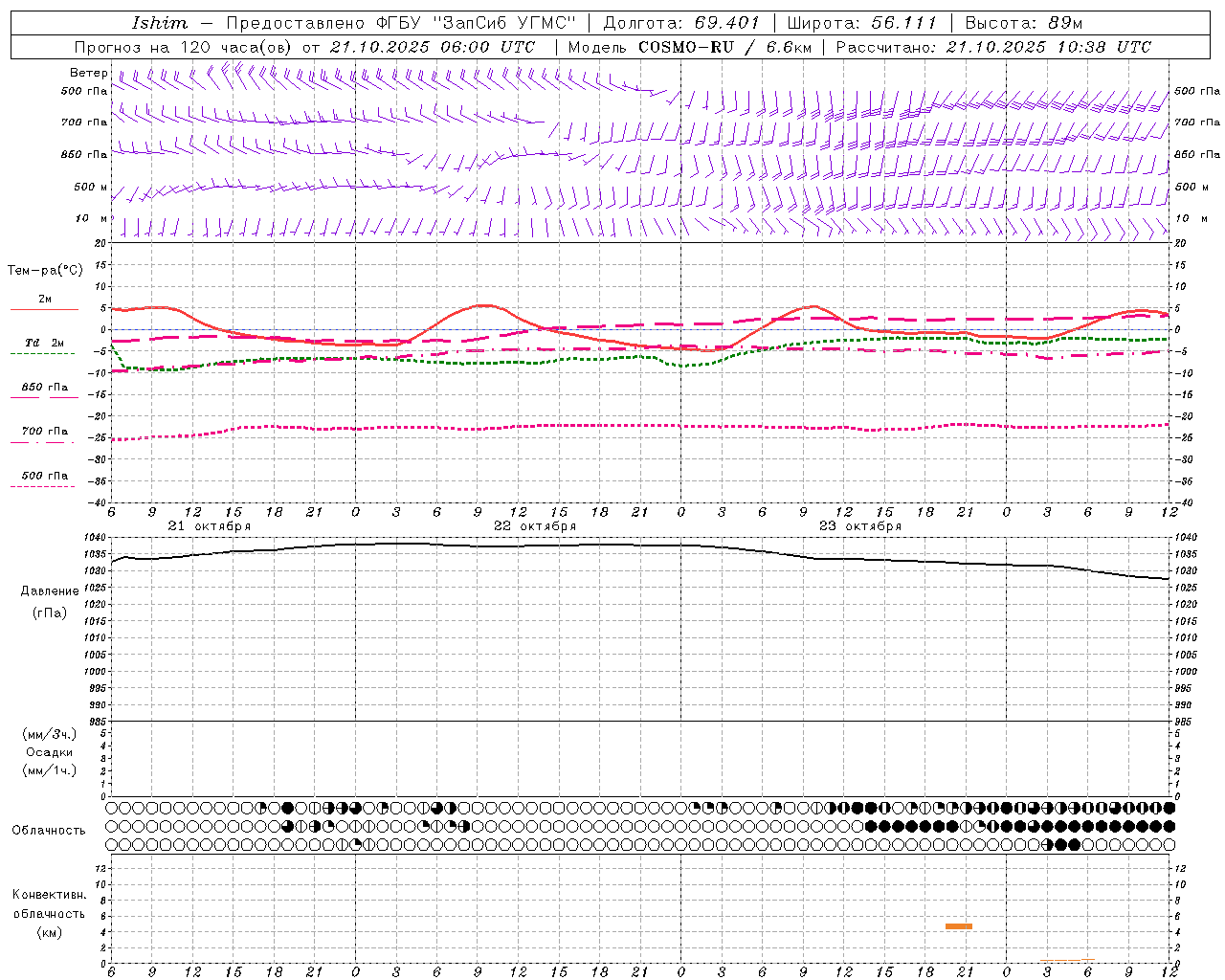Click the line sample under the "500 гПа" temperature legend
The image size is (1225, 980).
[x=42, y=487]
